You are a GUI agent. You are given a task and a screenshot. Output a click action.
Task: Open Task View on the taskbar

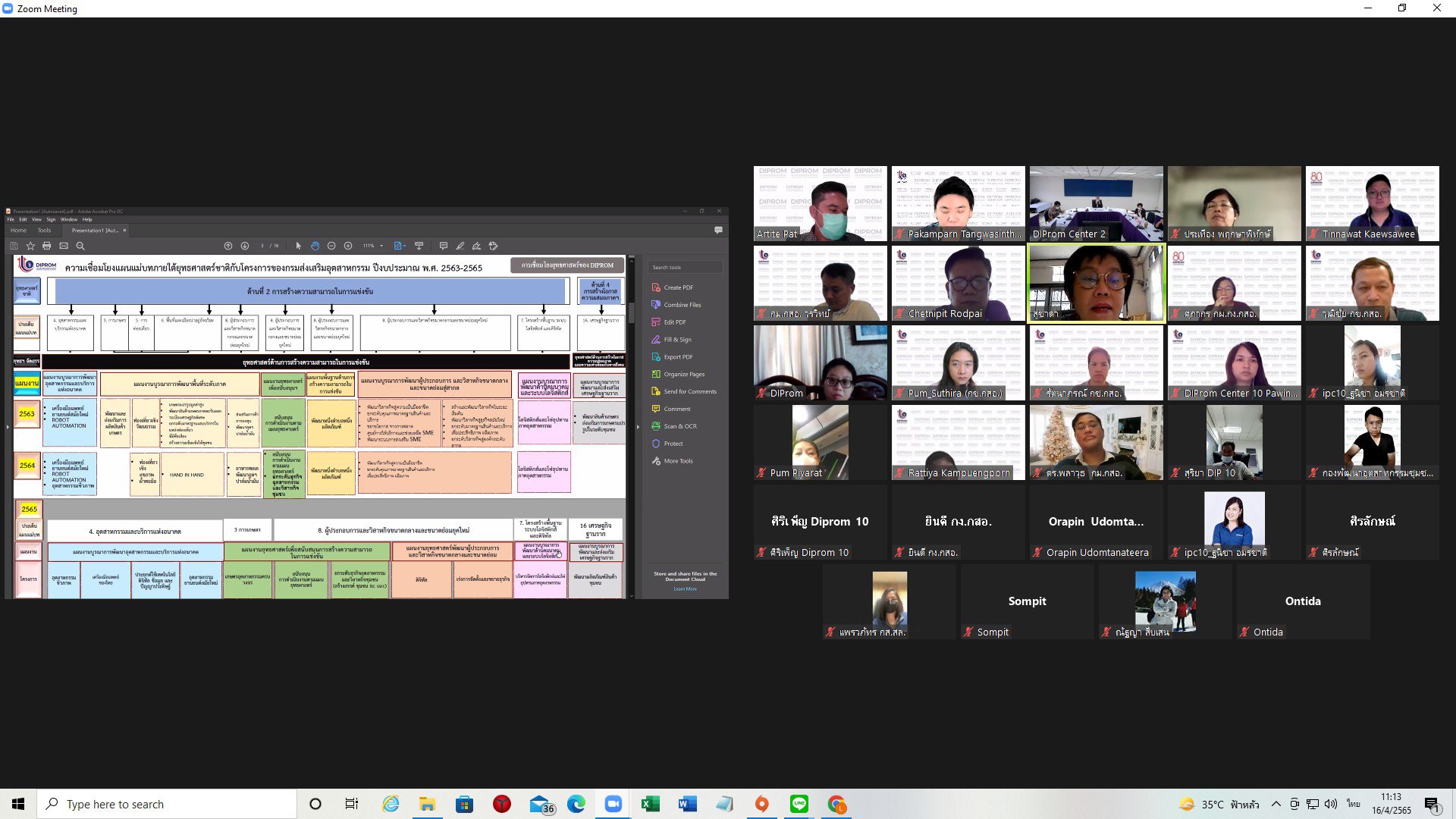coord(351,804)
